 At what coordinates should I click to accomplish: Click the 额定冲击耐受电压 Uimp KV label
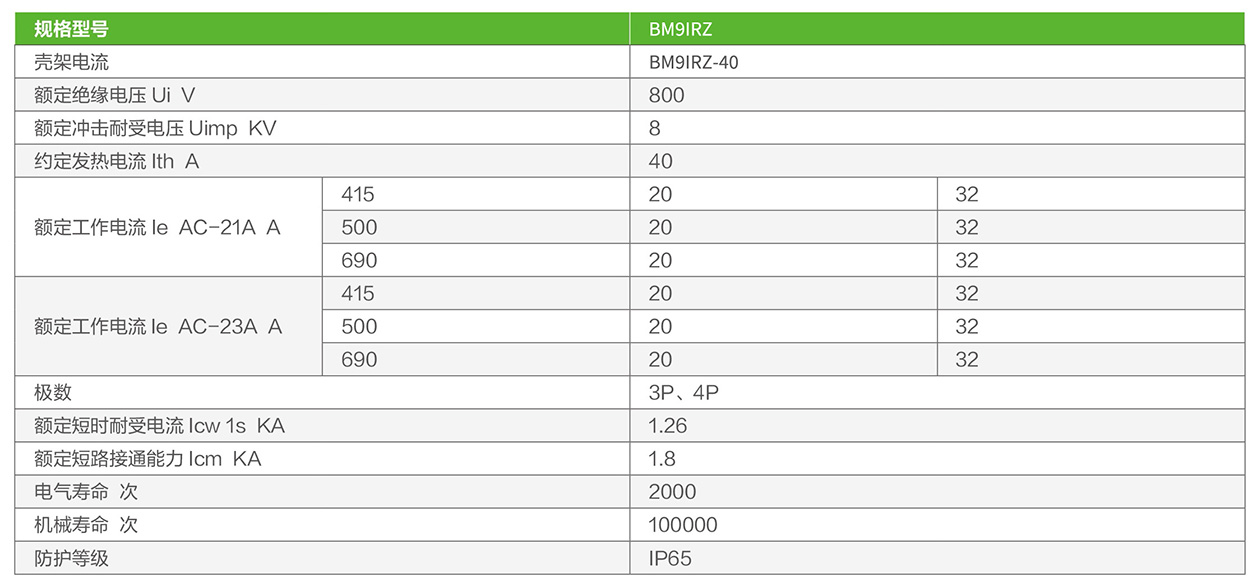click(x=154, y=128)
